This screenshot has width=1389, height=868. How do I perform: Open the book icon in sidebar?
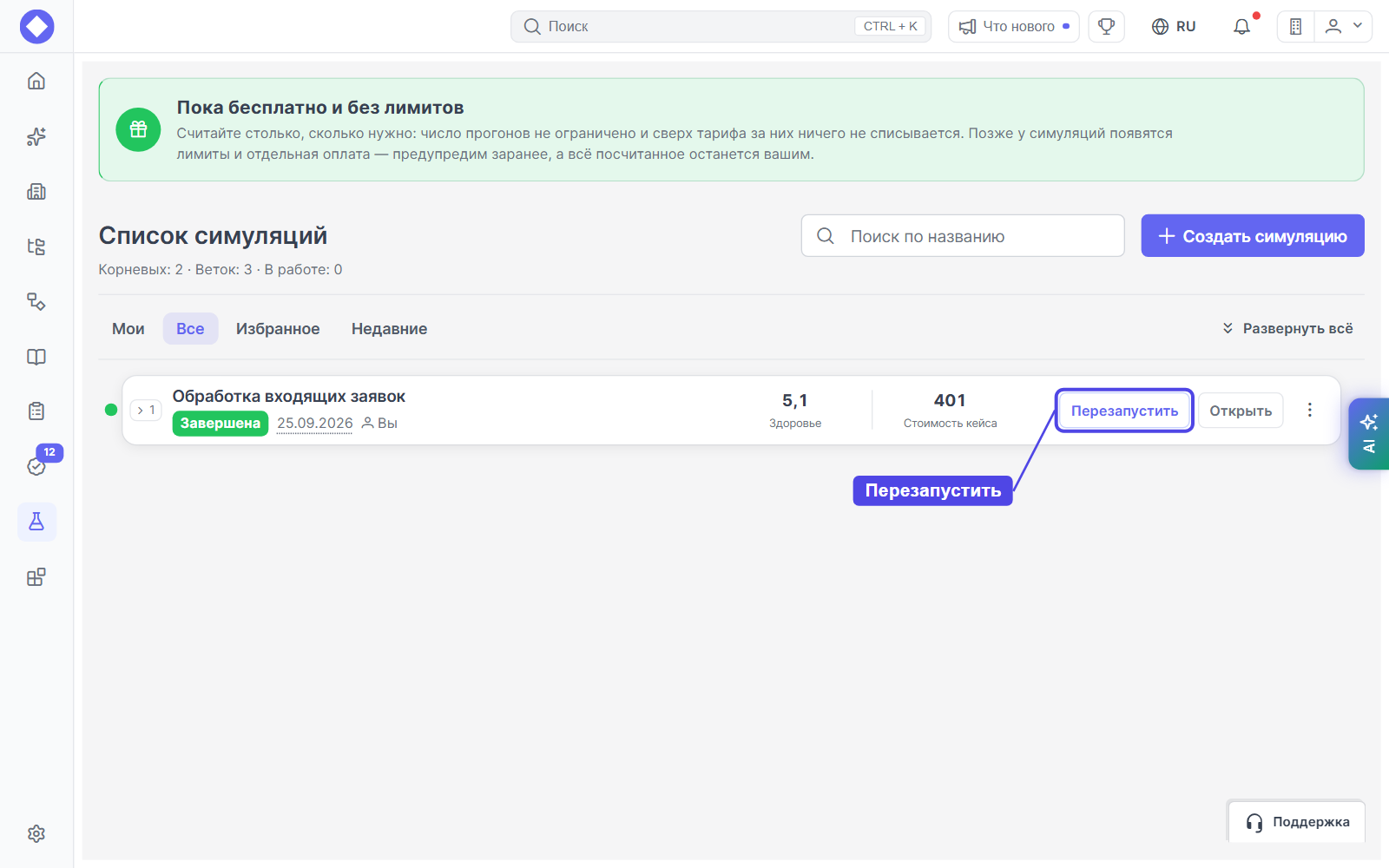click(36, 357)
